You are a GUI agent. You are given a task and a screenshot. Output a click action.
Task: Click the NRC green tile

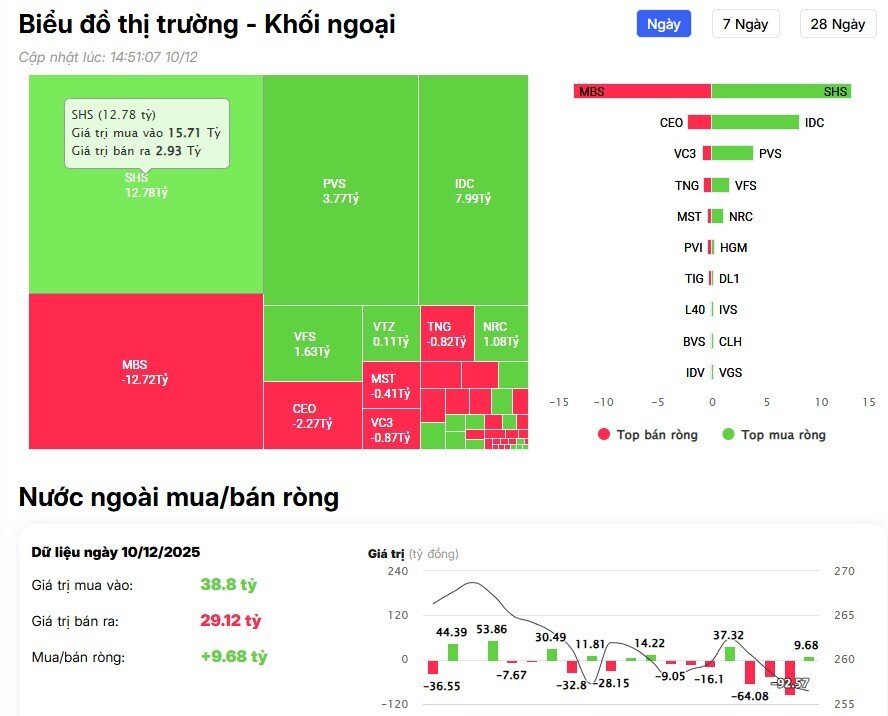point(497,330)
